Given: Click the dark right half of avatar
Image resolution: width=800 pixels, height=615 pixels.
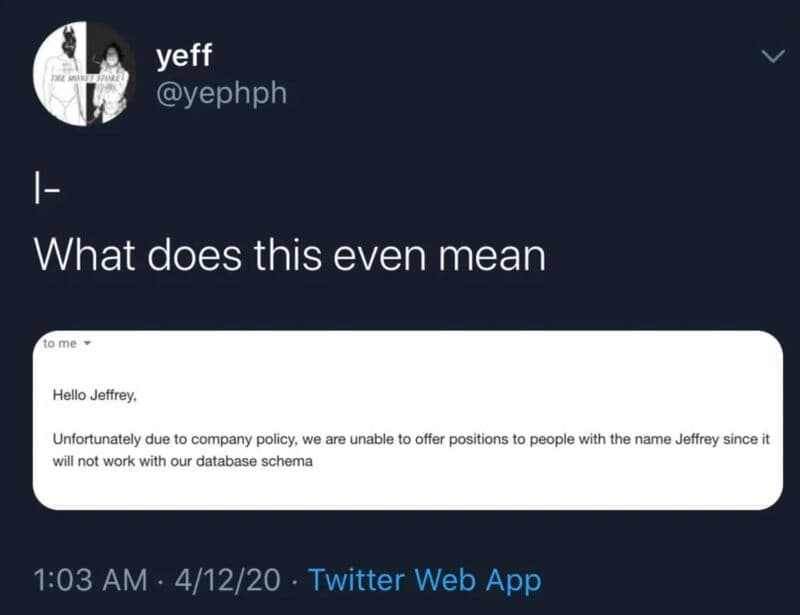Looking at the screenshot, I should click(x=111, y=74).
